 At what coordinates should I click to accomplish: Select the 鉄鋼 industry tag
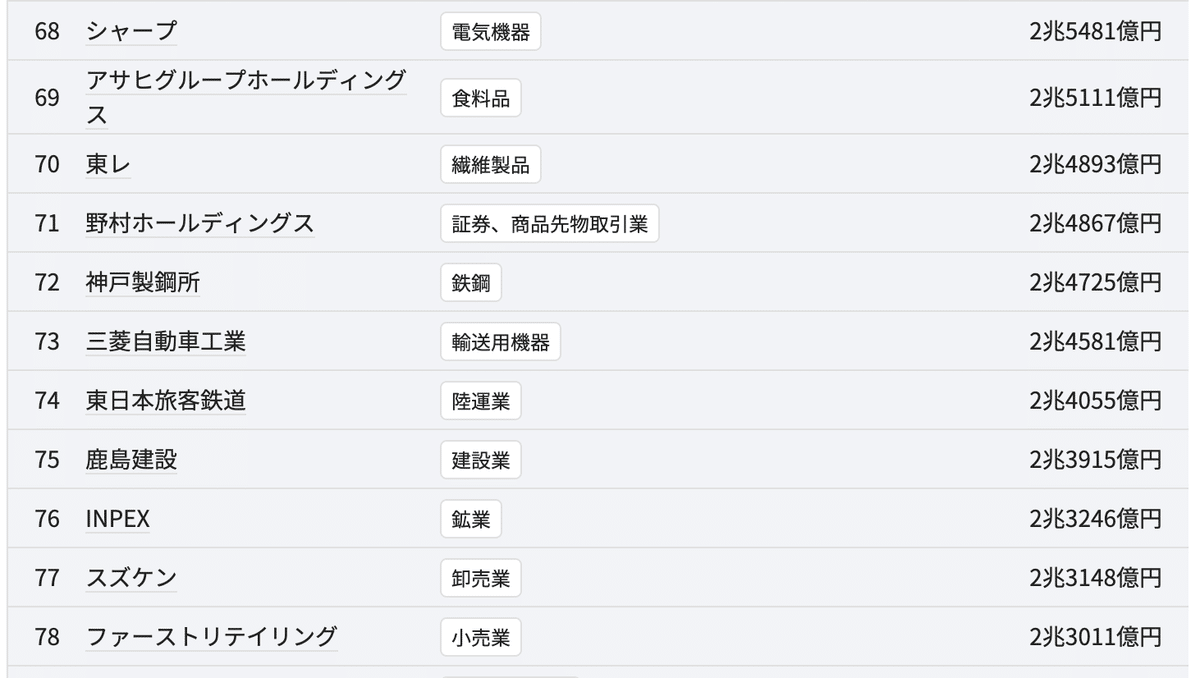pos(471,283)
